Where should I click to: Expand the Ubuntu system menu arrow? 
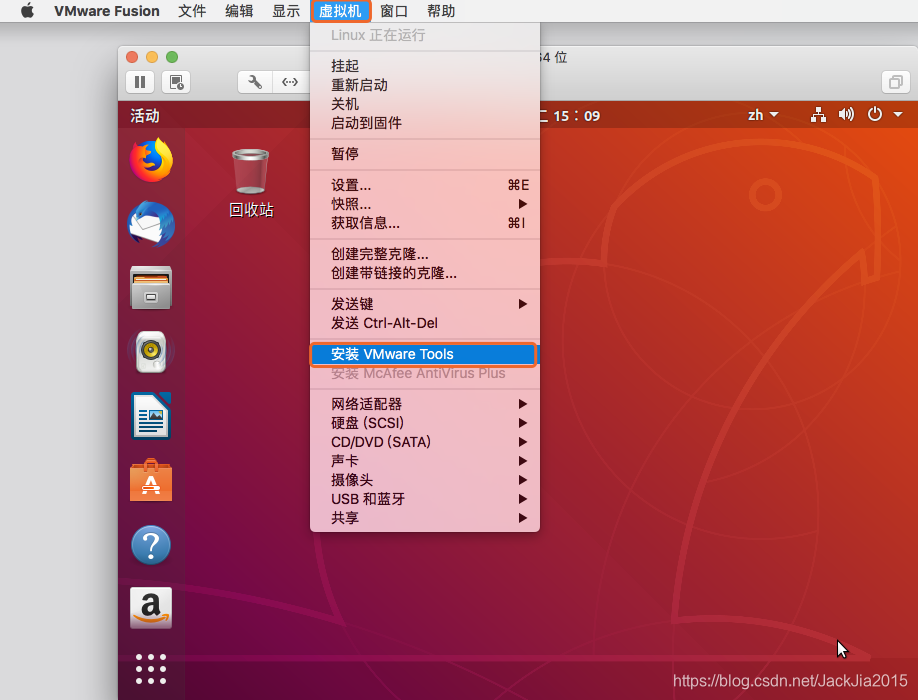coord(898,115)
